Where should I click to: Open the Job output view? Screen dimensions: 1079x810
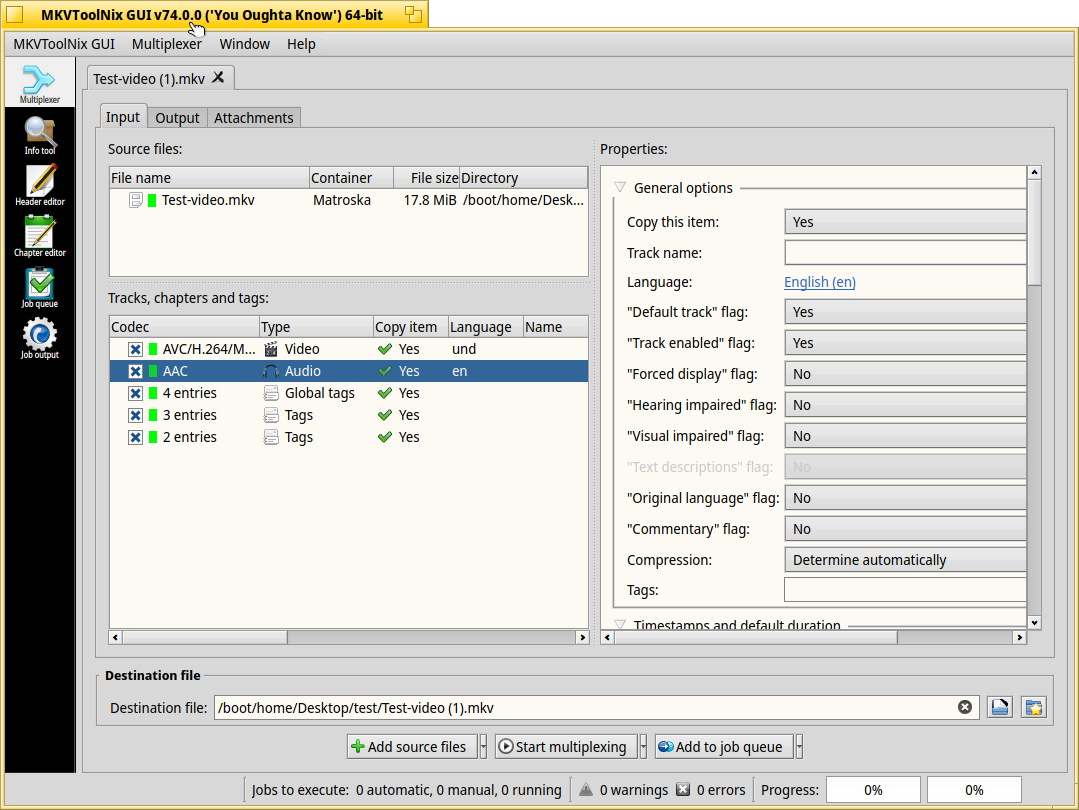point(39,339)
